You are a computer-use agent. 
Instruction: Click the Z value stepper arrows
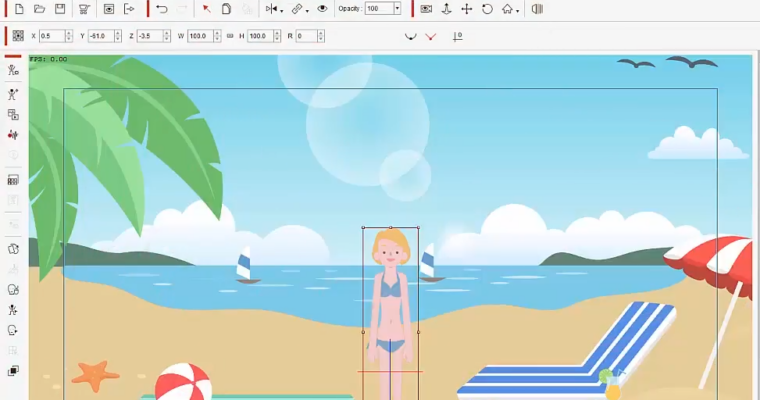coord(167,36)
